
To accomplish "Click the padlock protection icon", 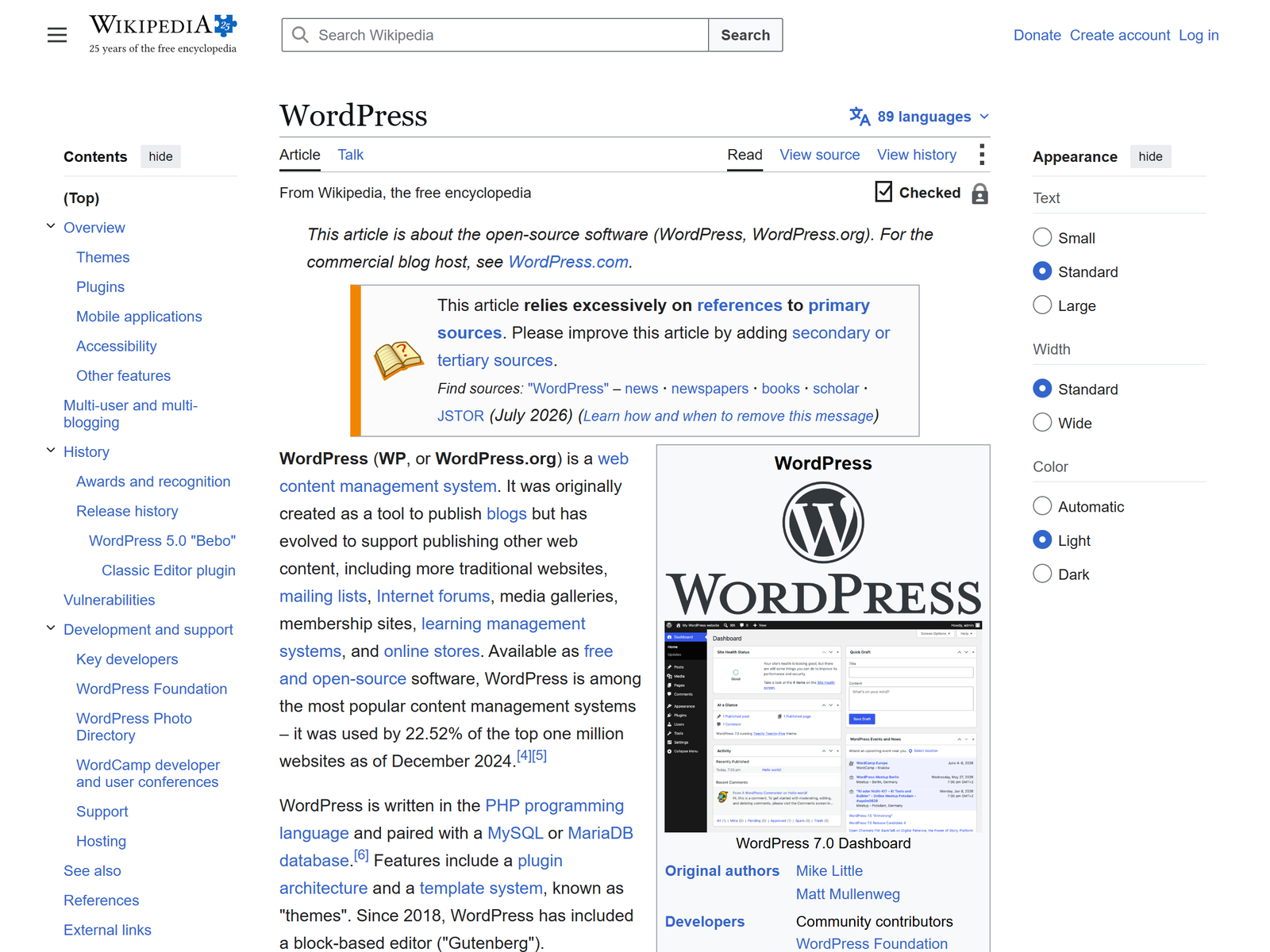I will [x=980, y=194].
